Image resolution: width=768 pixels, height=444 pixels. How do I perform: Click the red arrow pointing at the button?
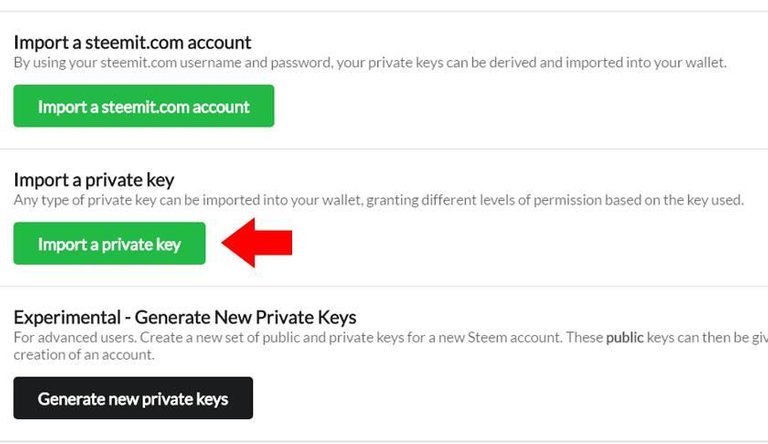pos(257,243)
